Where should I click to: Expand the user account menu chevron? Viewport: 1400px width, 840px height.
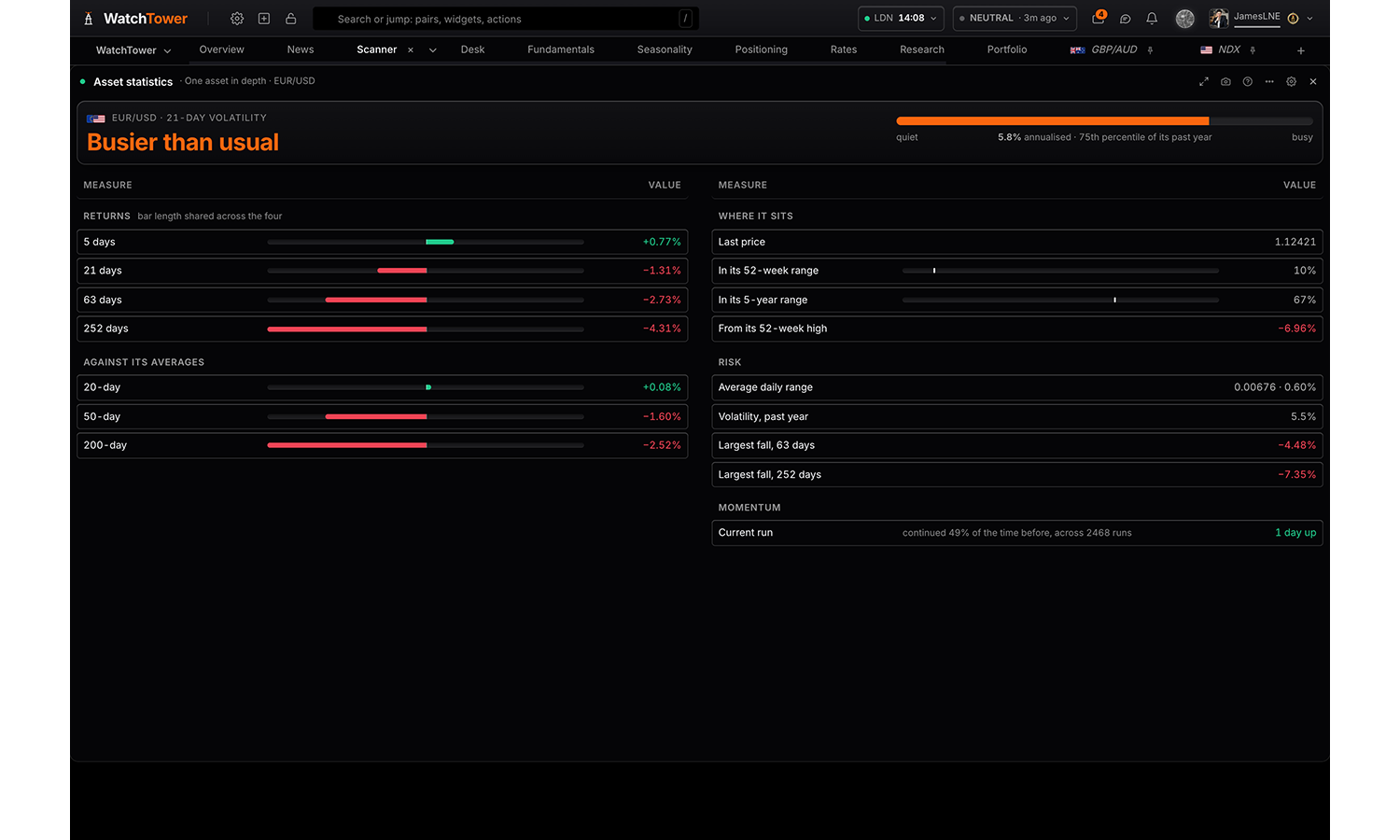pos(1310,19)
